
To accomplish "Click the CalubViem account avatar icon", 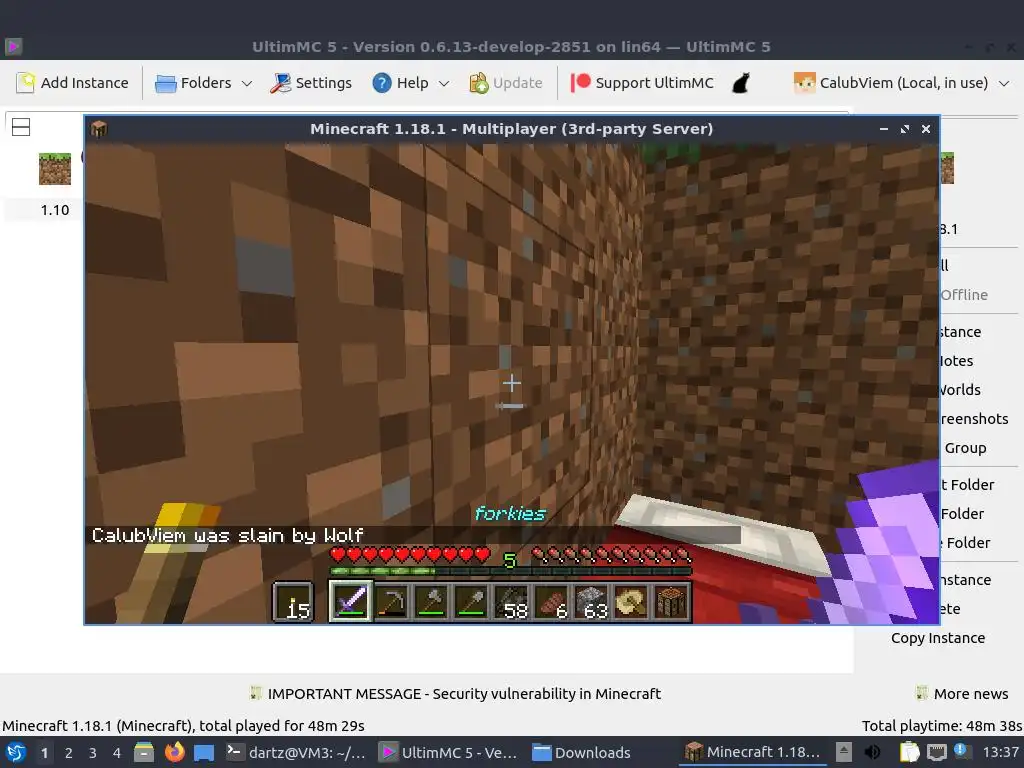I will [804, 83].
